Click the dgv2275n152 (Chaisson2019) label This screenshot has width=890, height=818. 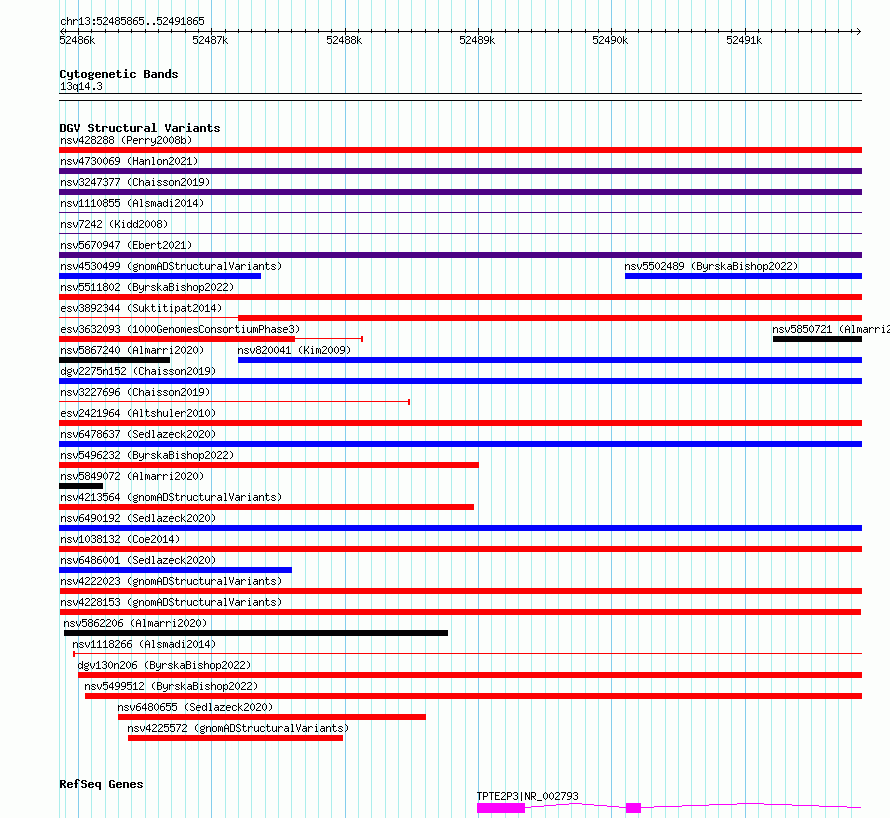coord(138,371)
